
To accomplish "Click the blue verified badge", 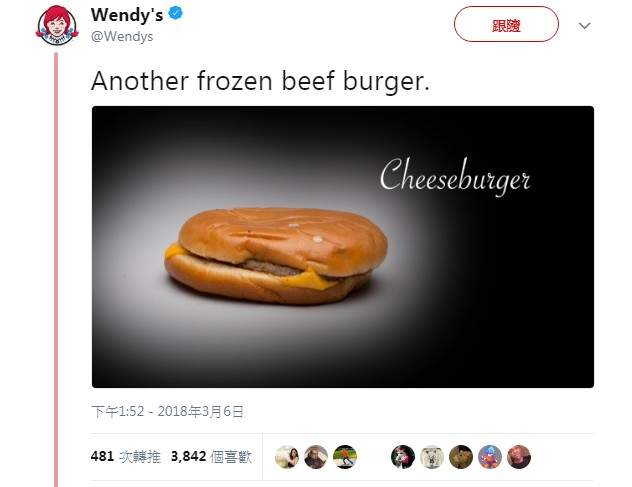I will [175, 13].
